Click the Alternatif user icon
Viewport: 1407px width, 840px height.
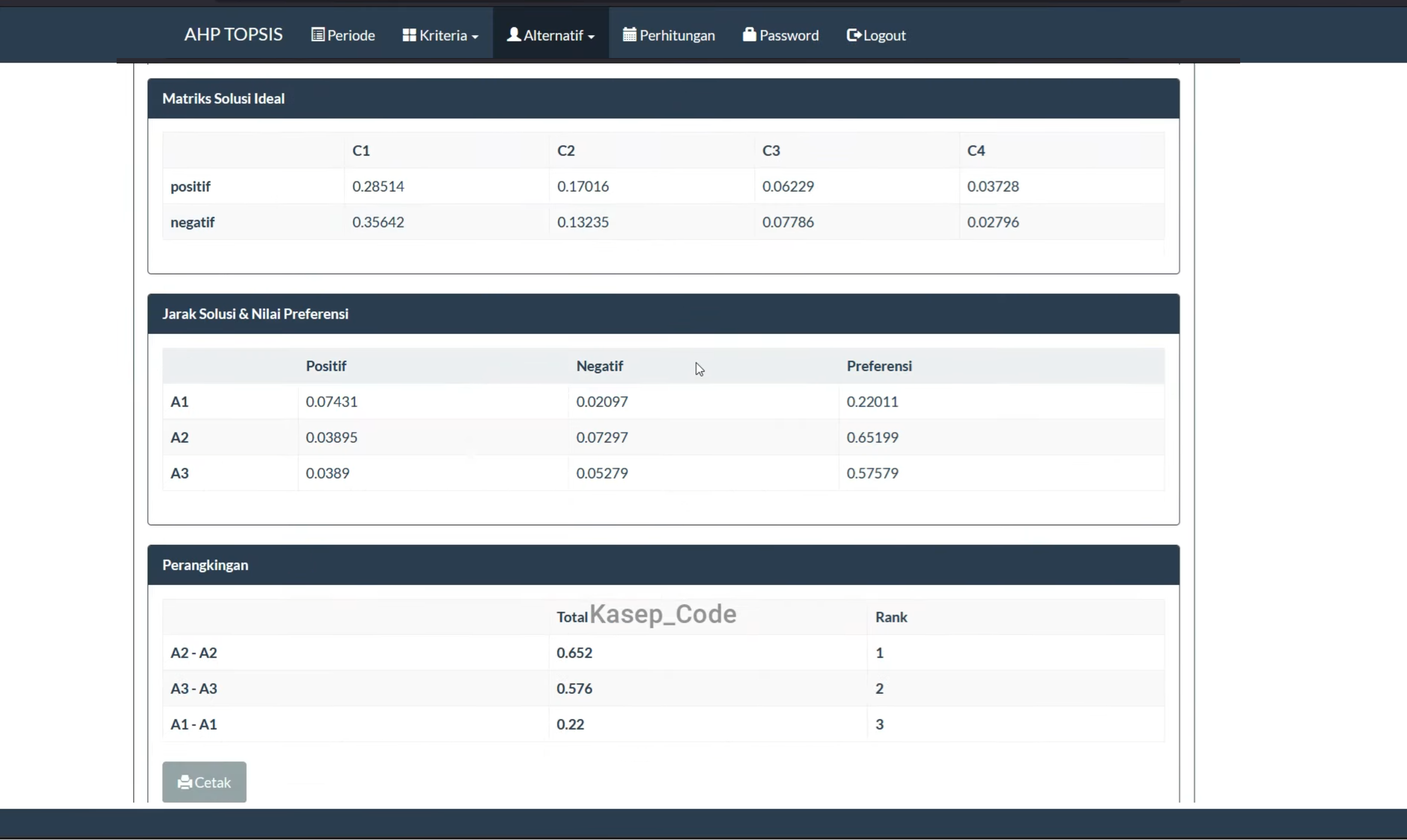[x=513, y=35]
